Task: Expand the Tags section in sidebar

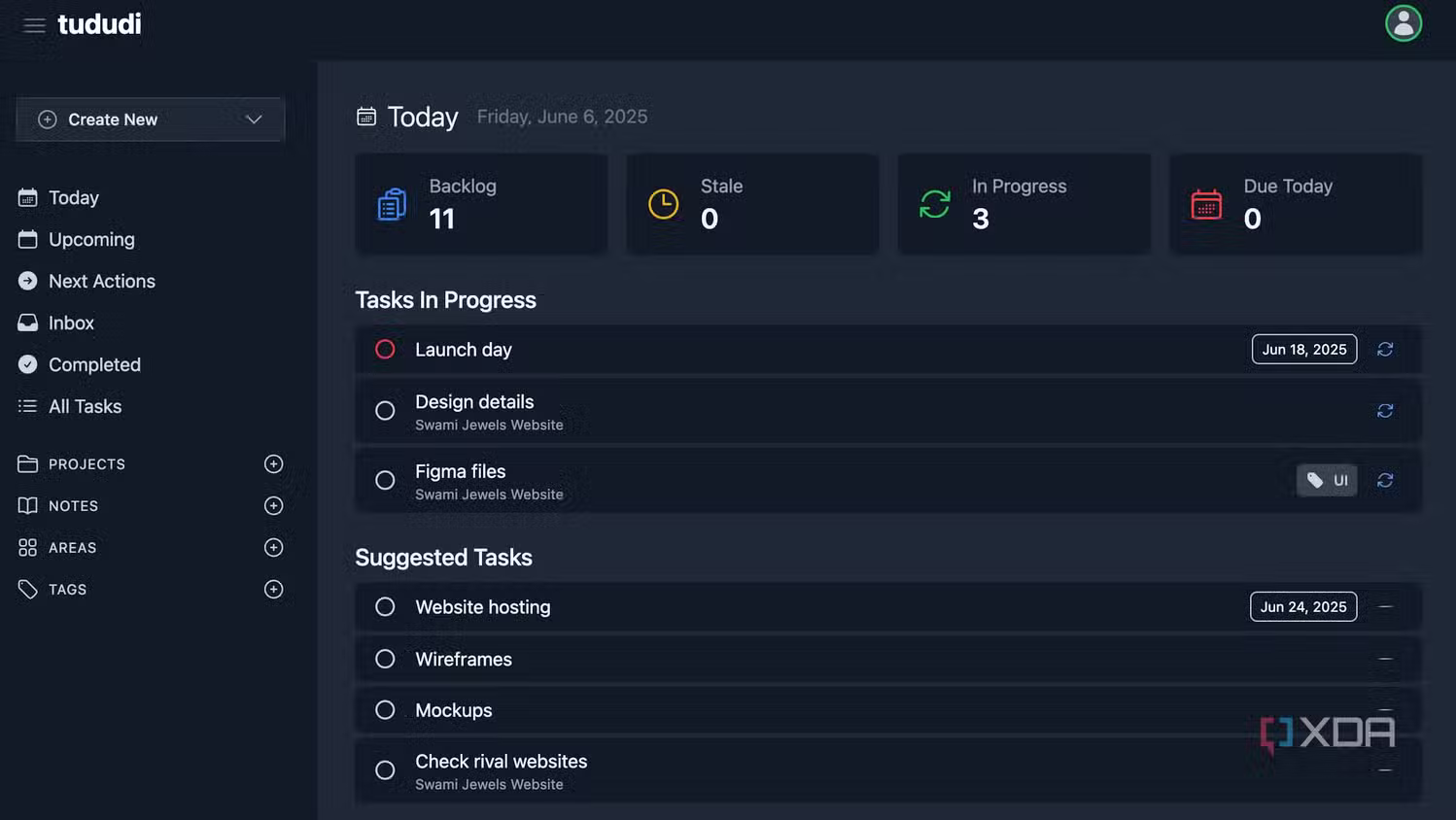Action: point(67,590)
